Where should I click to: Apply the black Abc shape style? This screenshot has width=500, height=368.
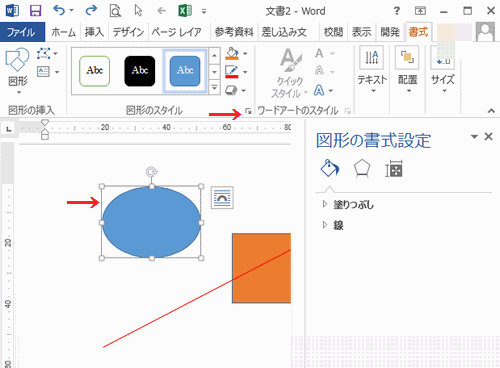[140, 71]
